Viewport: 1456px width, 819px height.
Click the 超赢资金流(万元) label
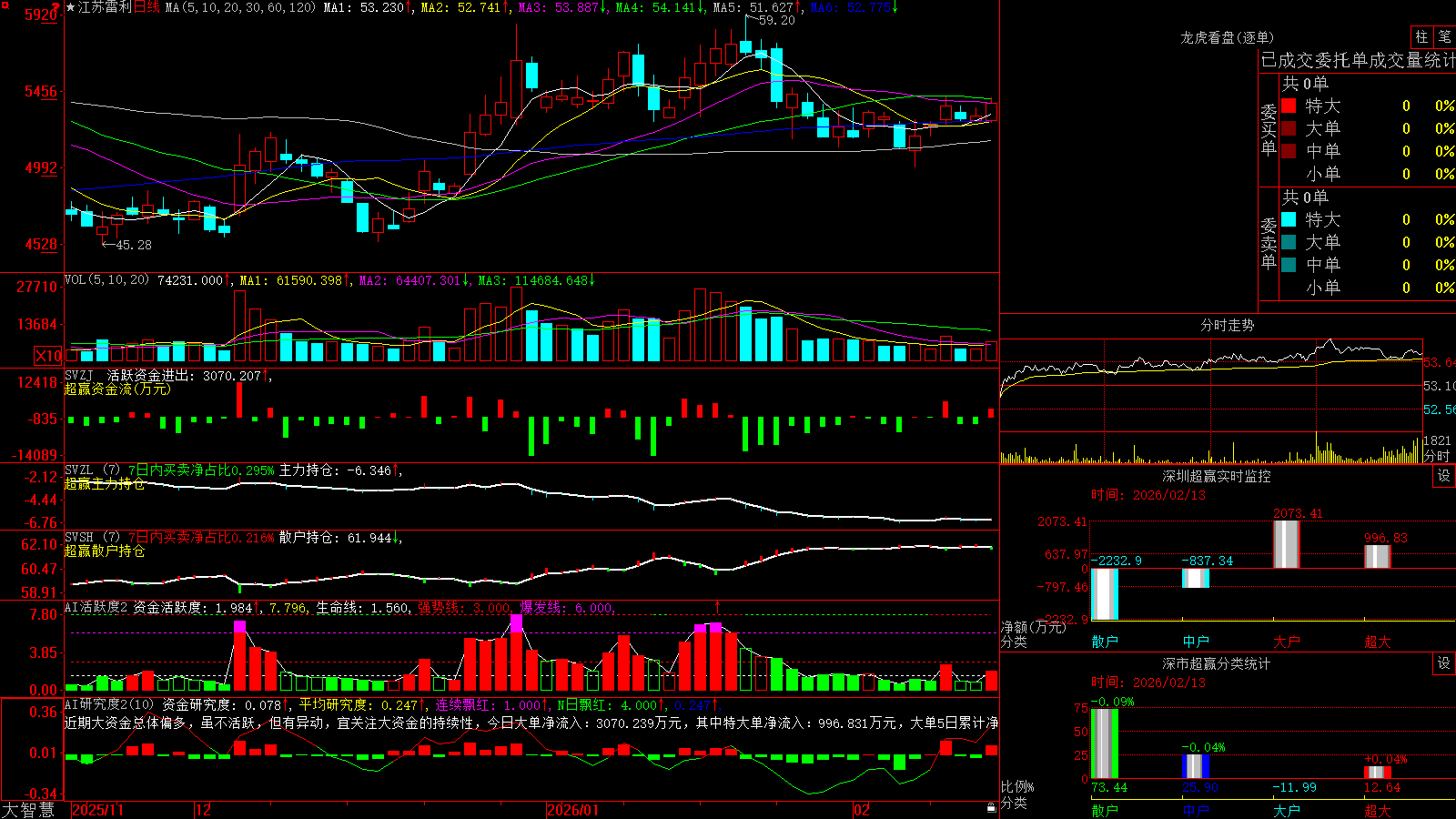[117, 389]
